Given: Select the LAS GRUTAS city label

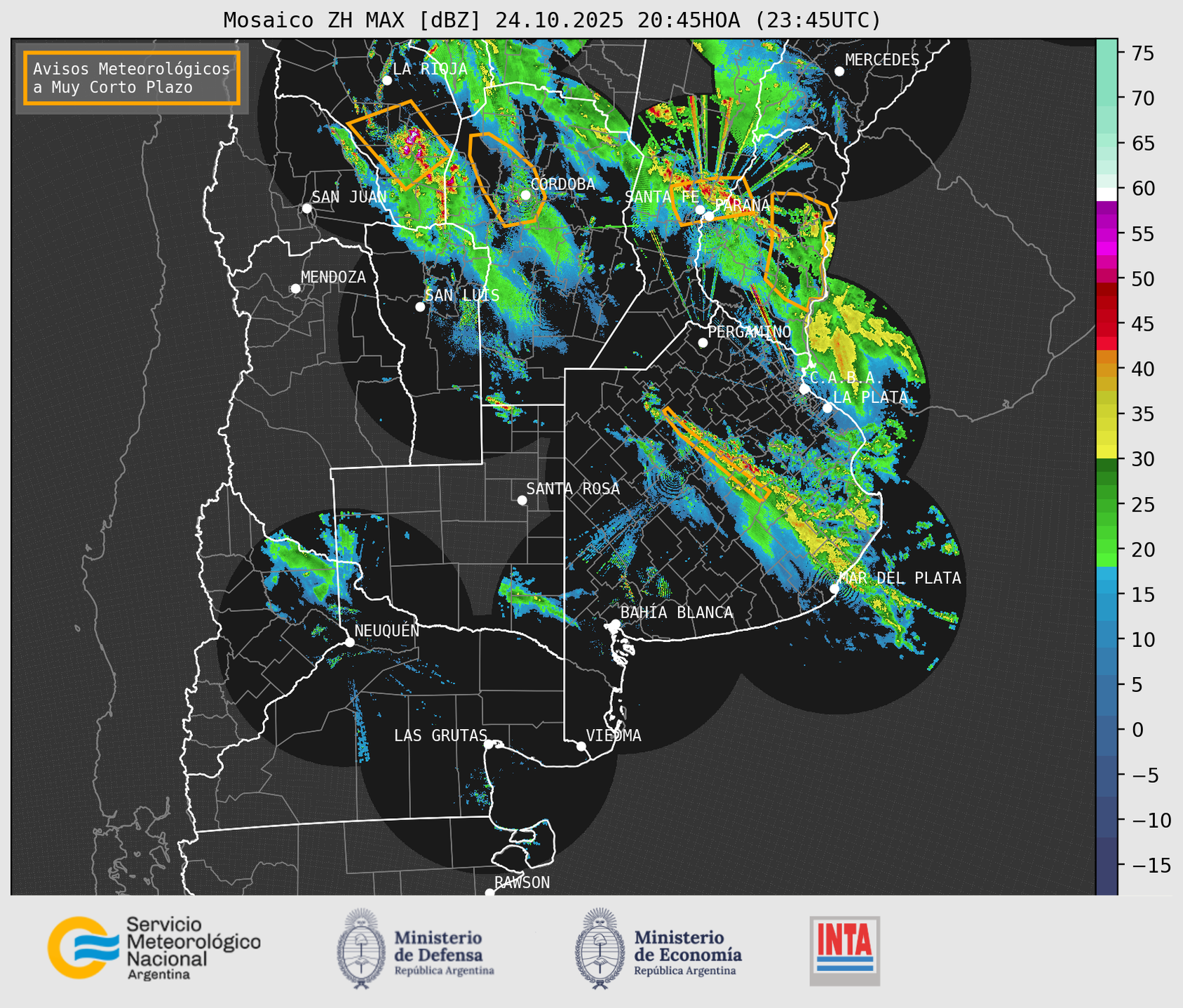Looking at the screenshot, I should [440, 735].
